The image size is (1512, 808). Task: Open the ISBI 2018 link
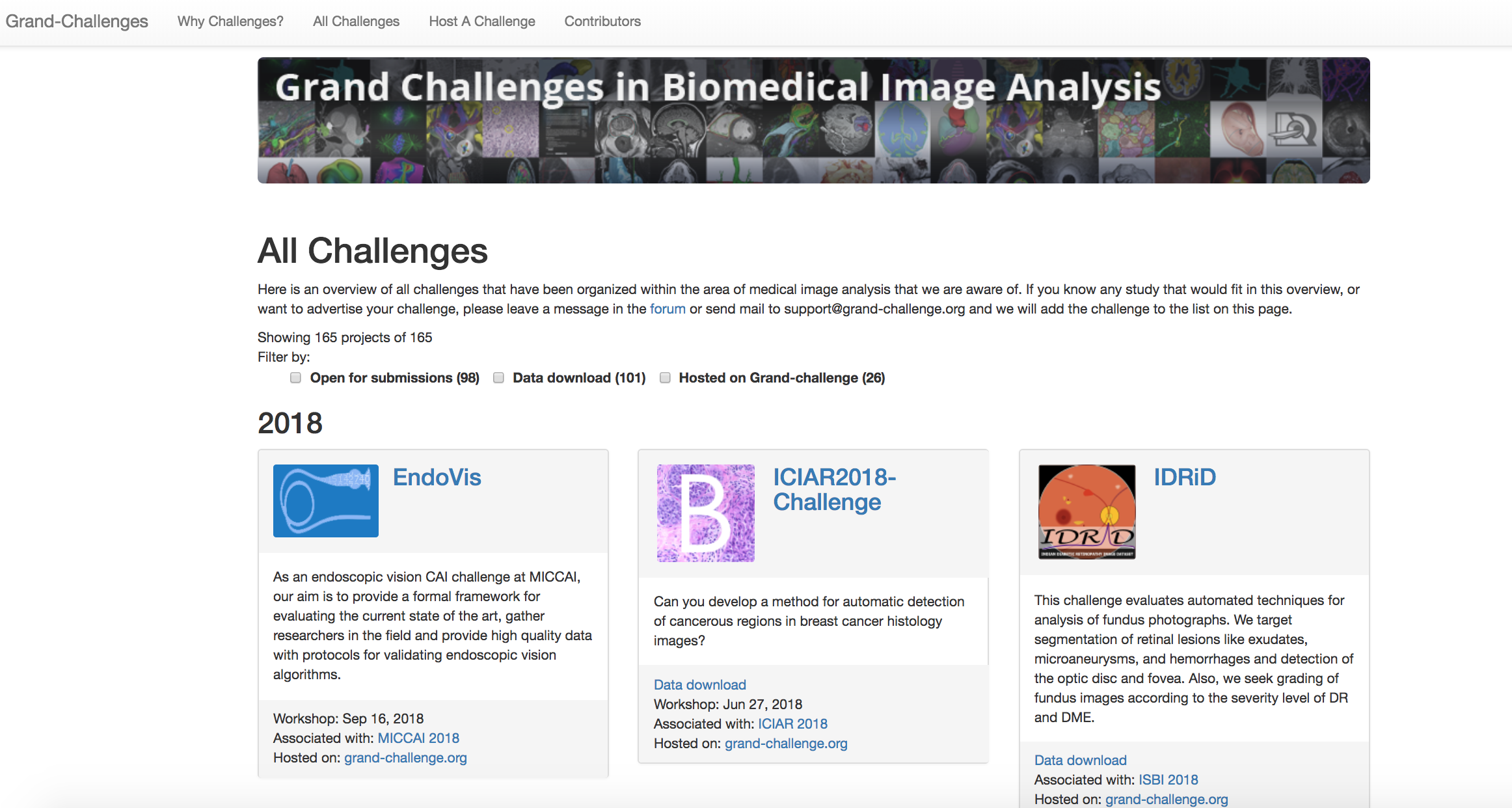coord(1168,780)
